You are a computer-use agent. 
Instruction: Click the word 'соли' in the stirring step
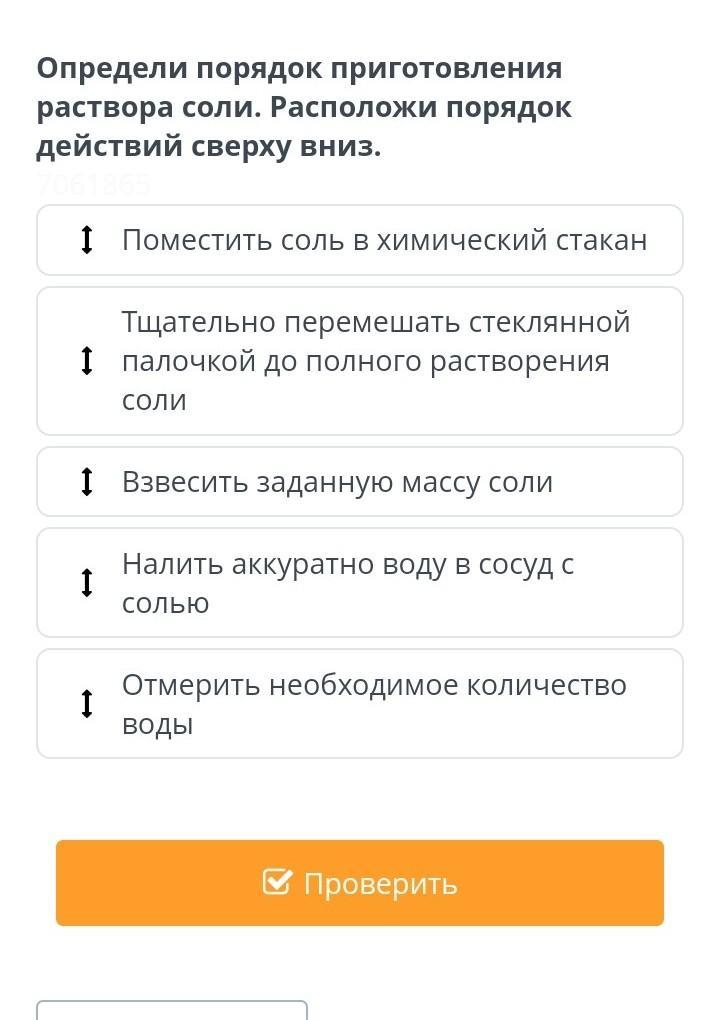coord(154,400)
